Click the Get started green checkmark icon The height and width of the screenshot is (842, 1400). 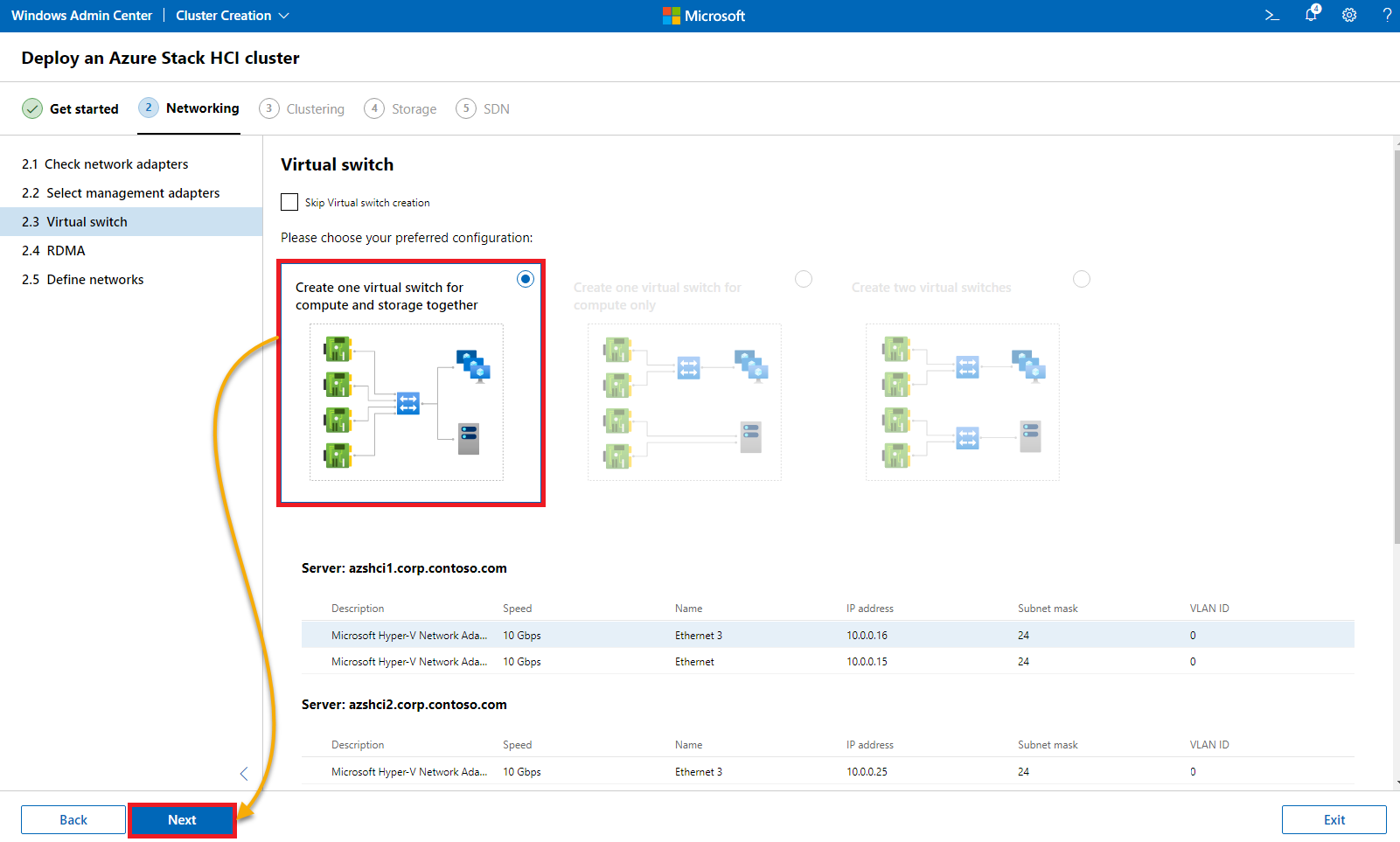point(32,108)
